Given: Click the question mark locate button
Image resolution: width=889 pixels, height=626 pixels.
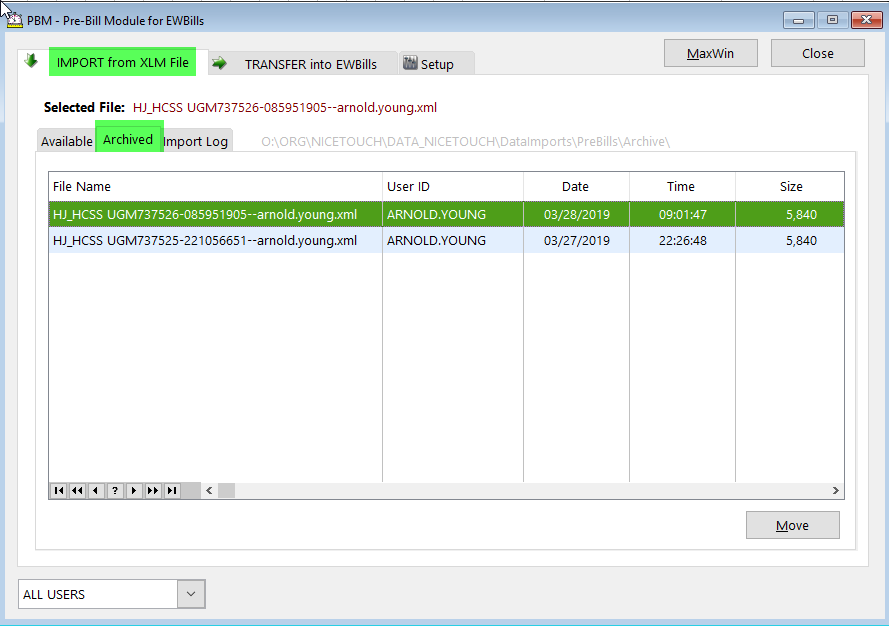Looking at the screenshot, I should [115, 490].
